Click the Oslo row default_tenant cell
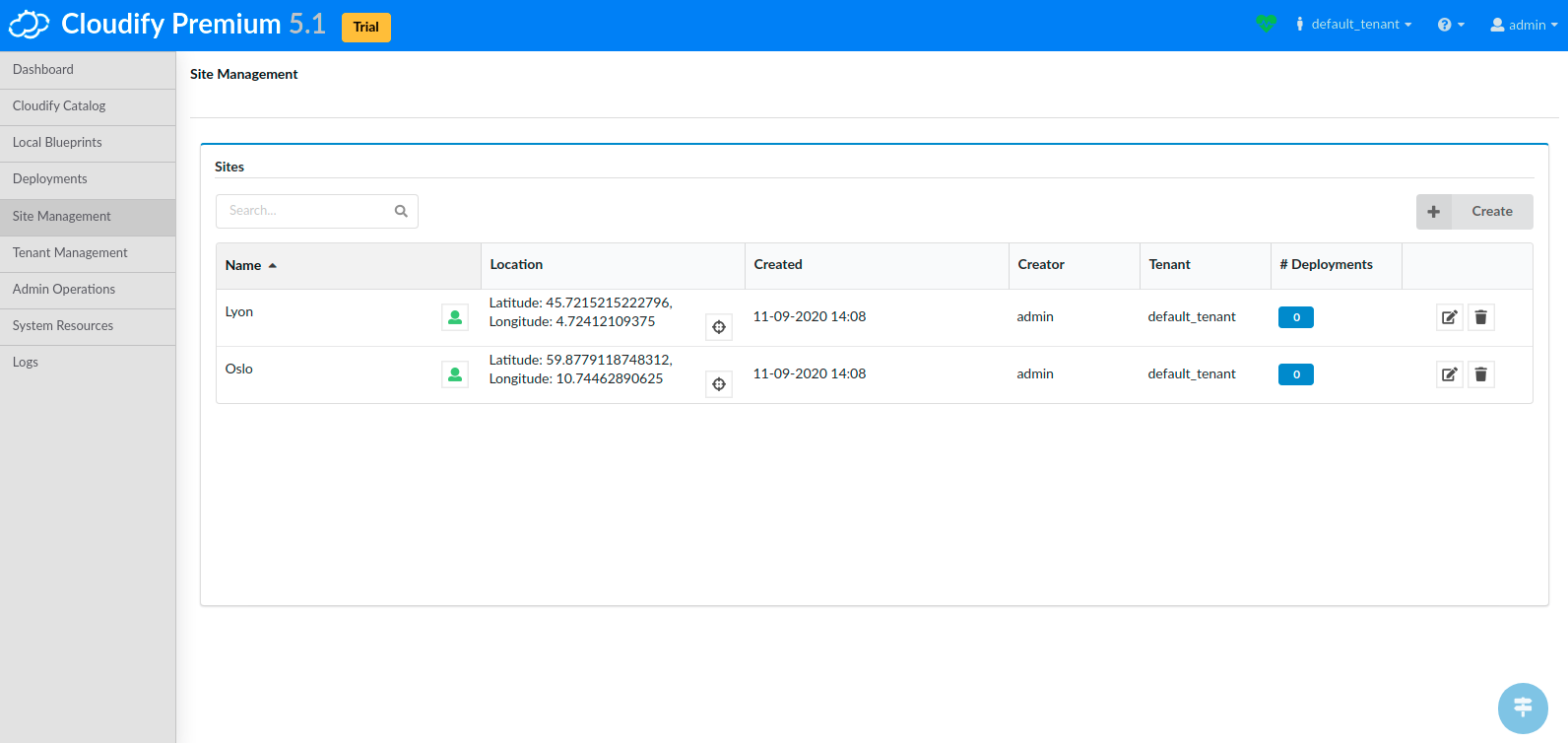The image size is (1568, 743). click(1192, 374)
